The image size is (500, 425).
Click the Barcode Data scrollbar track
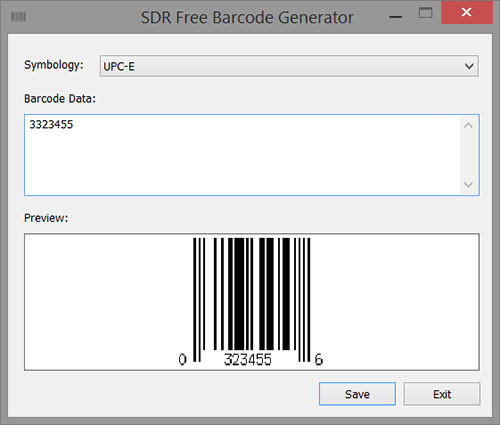point(468,155)
